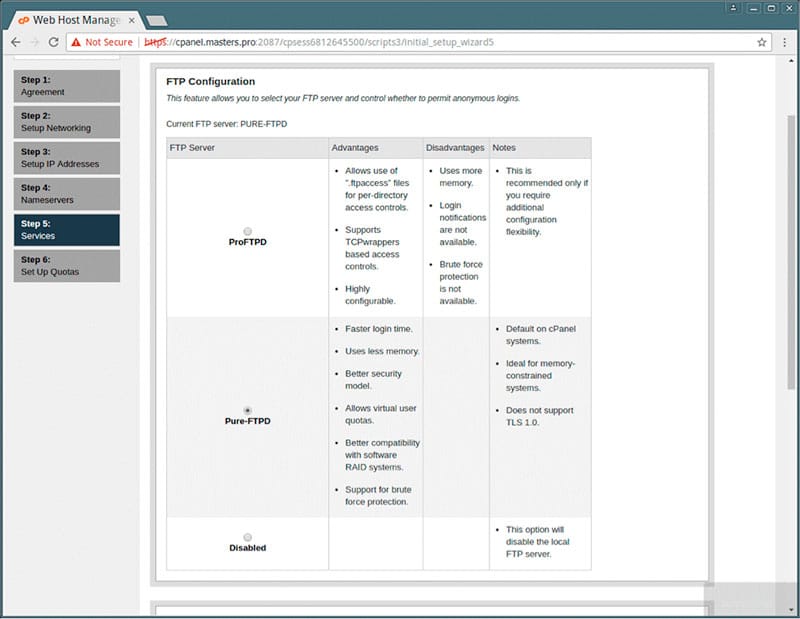This screenshot has height=619, width=800.
Task: Open Step 4: Nameservers
Action: coord(67,194)
